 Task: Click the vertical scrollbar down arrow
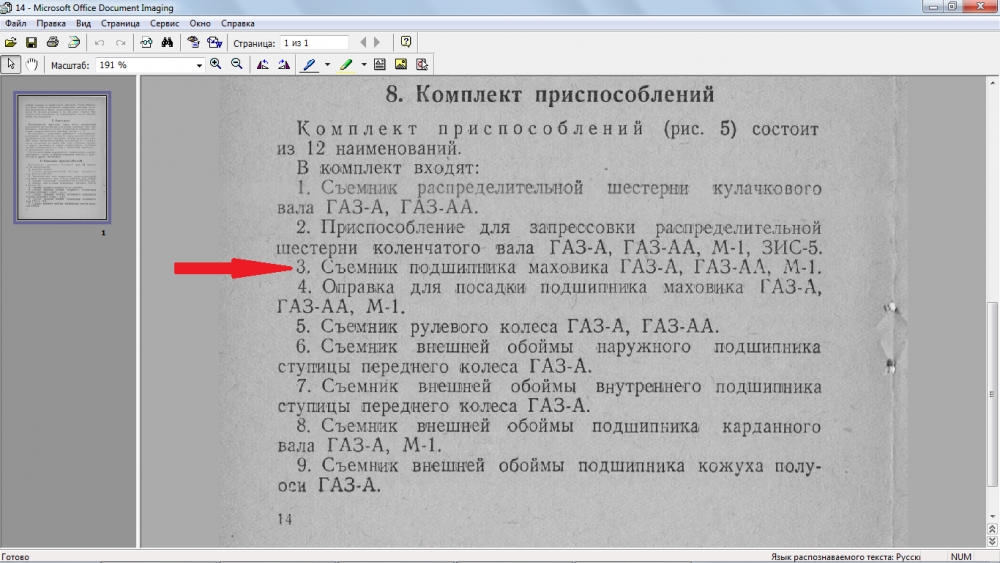992,516
